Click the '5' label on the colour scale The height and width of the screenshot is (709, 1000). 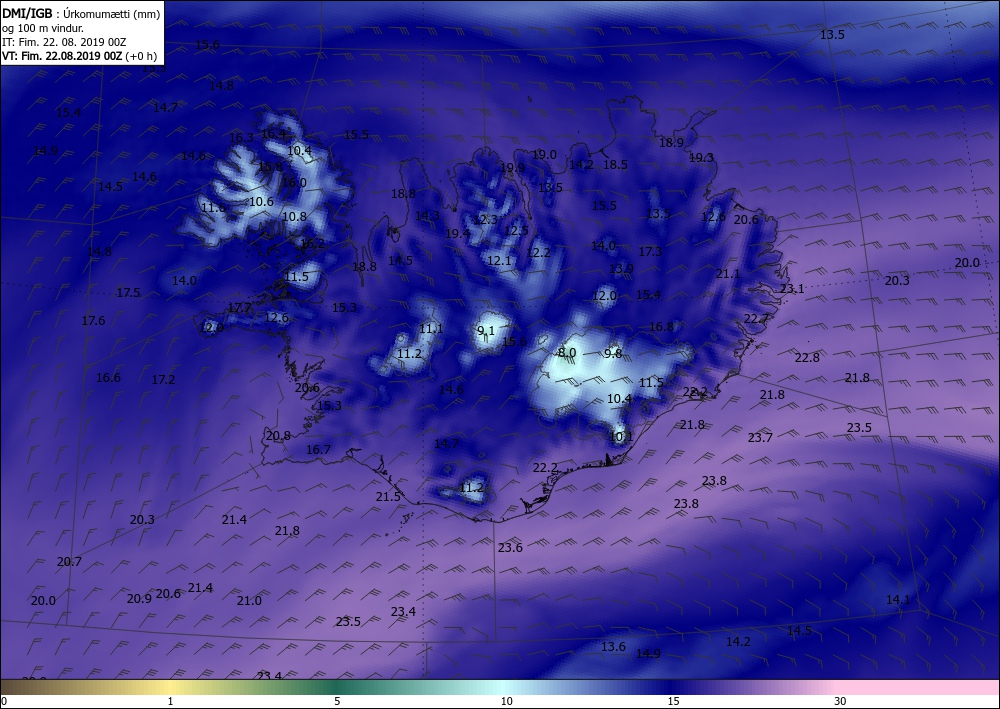pos(337,701)
